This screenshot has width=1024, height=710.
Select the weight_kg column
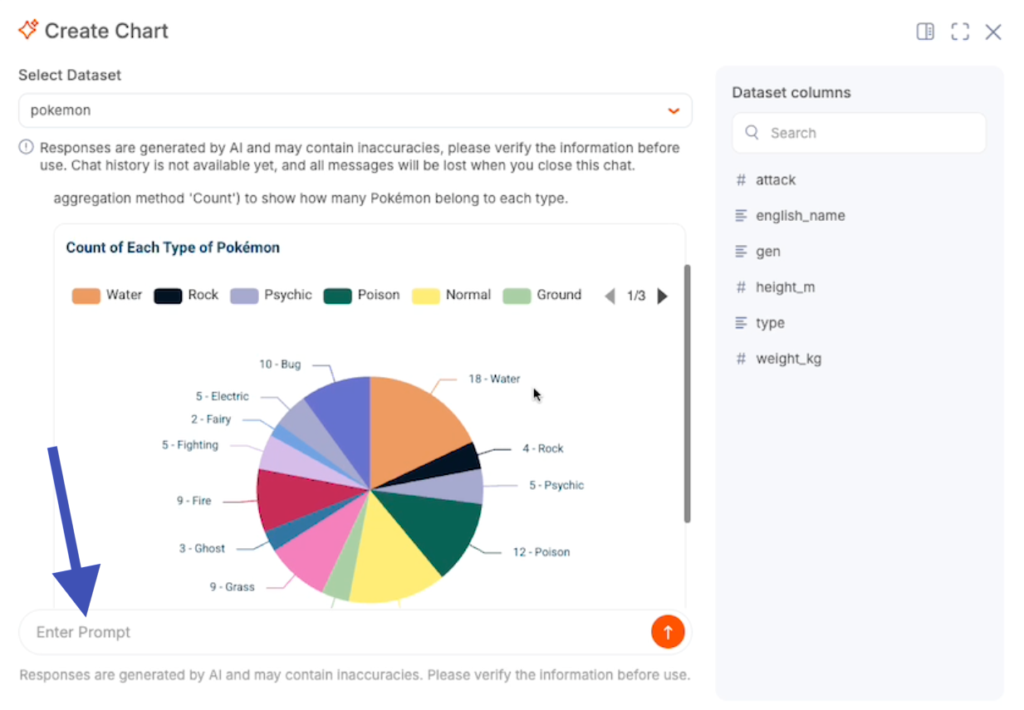[788, 359]
